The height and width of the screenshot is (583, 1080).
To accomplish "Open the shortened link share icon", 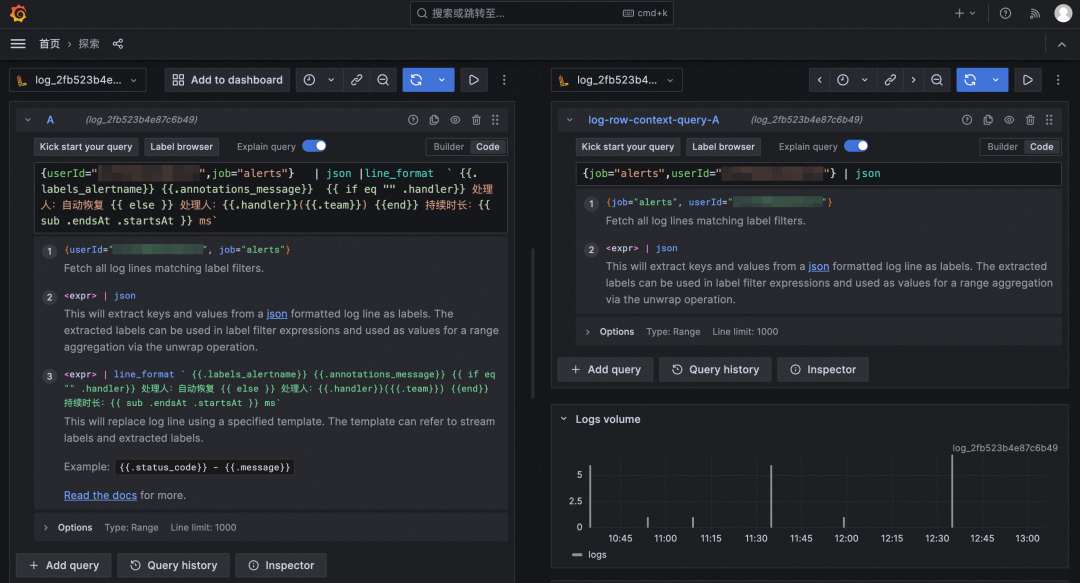I will pyautogui.click(x=356, y=79).
